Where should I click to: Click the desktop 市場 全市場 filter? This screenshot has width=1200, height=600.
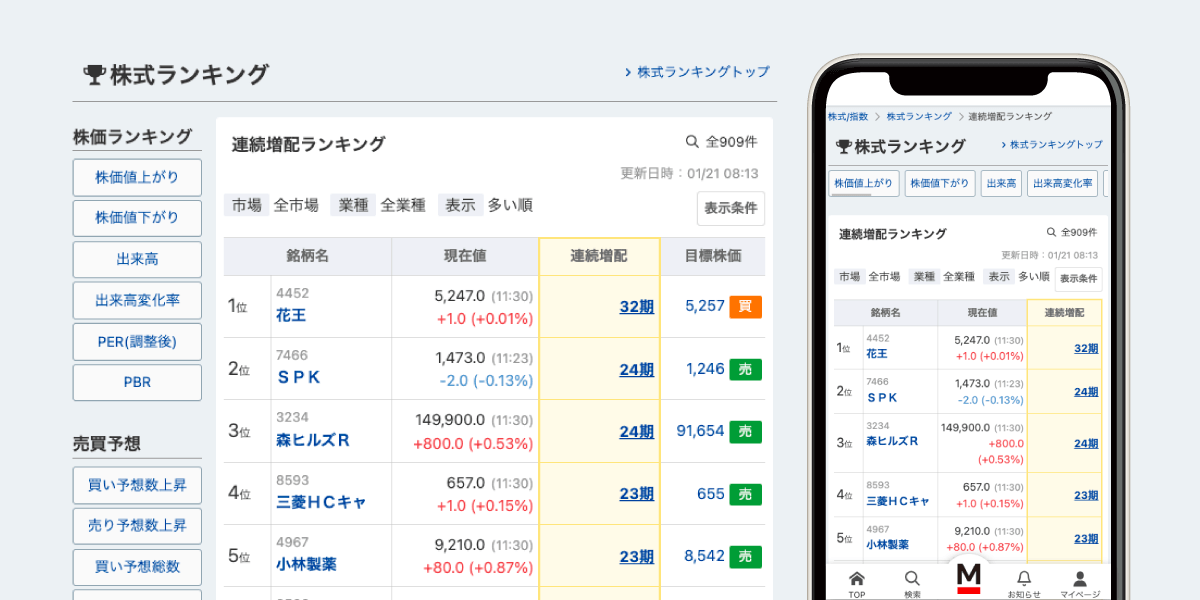click(272, 205)
